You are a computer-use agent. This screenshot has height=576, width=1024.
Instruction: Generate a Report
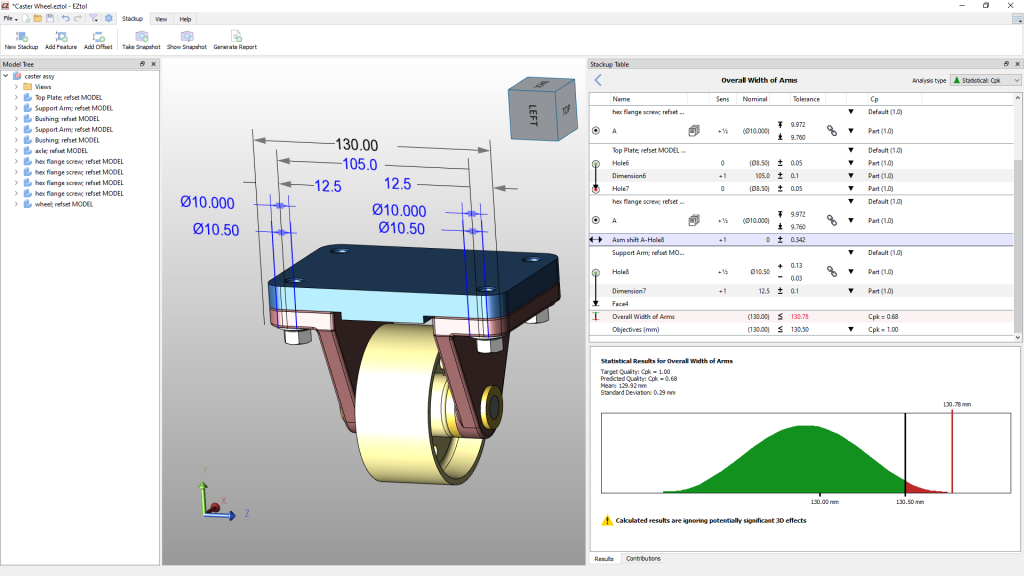tap(235, 38)
